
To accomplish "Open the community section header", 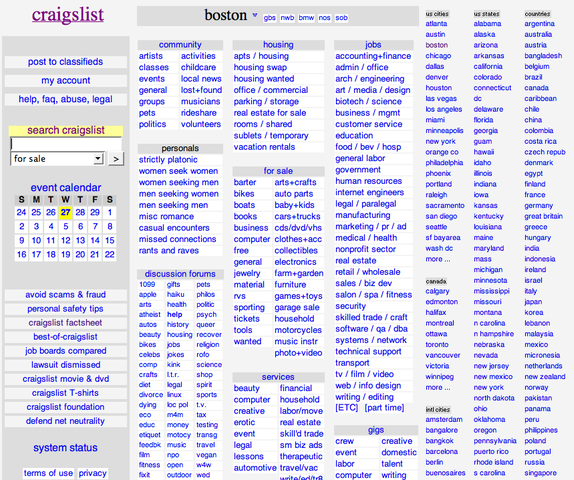I will point(180,45).
